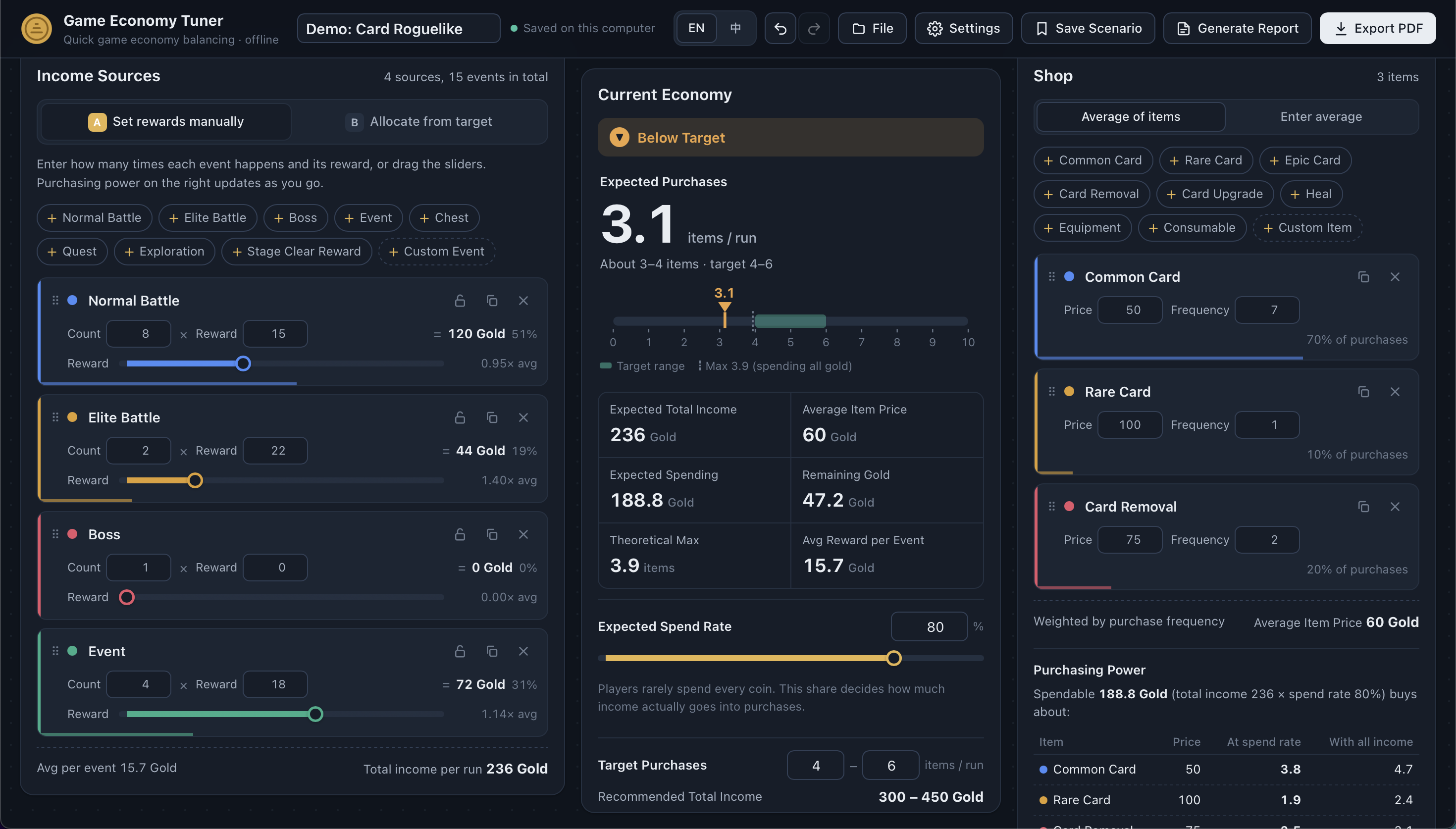Toggle the lock on Normal Battle
The height and width of the screenshot is (829, 1456).
460,301
